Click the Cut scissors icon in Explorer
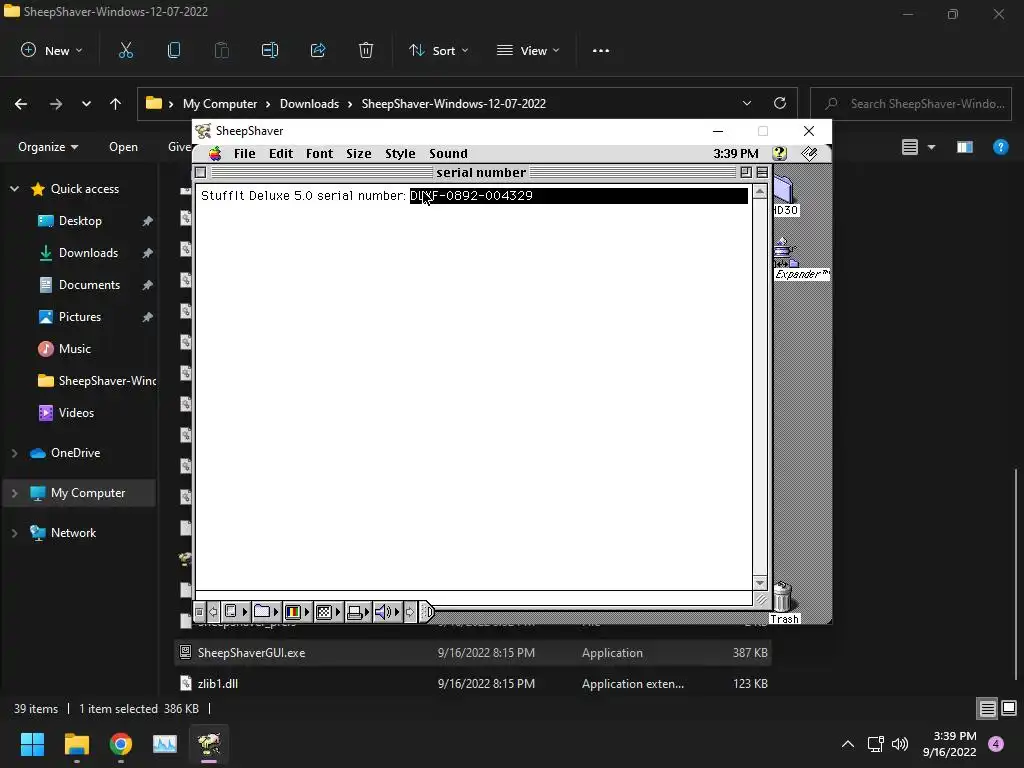 coord(125,50)
